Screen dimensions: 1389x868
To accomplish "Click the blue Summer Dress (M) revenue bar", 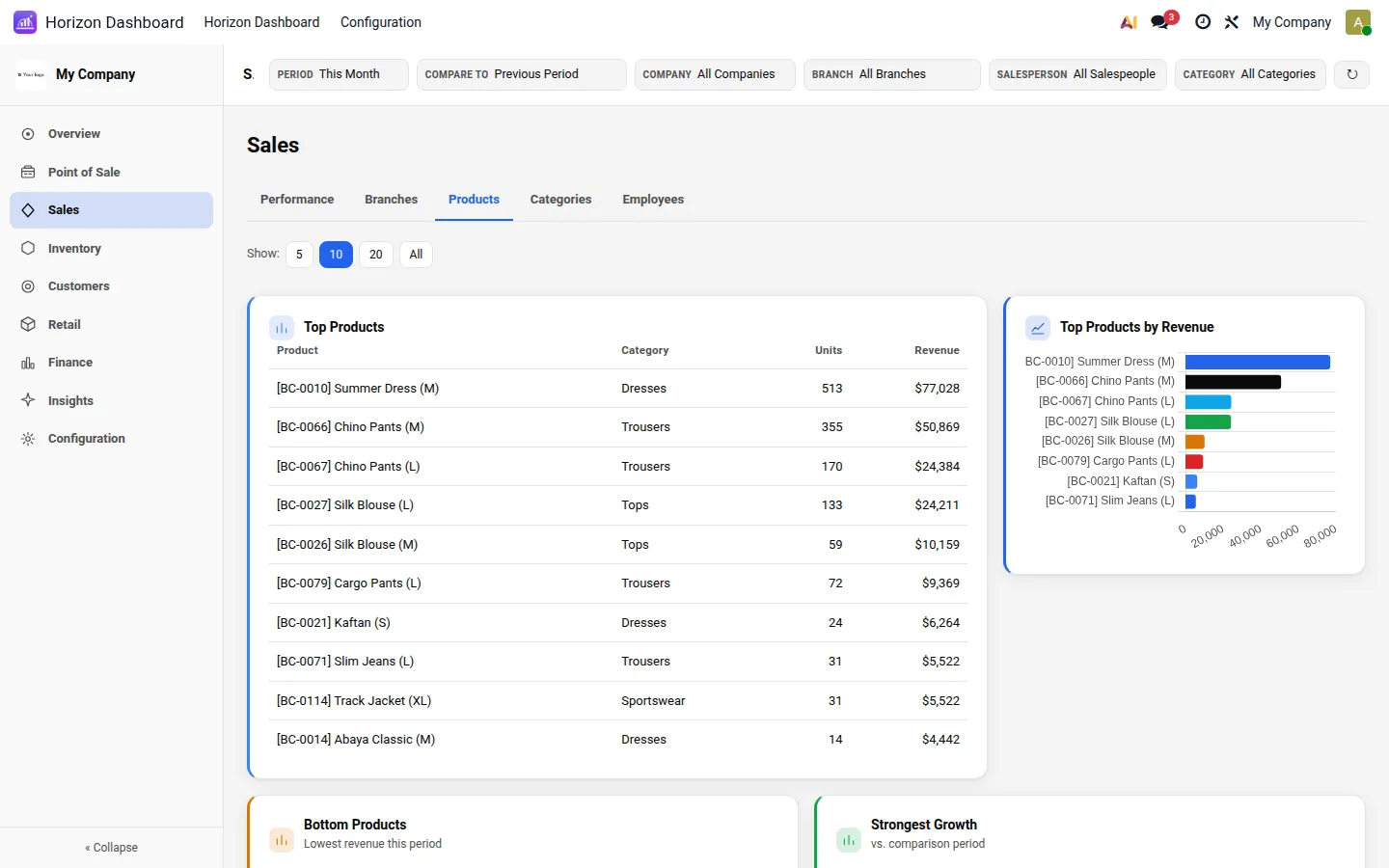I will [1258, 363].
